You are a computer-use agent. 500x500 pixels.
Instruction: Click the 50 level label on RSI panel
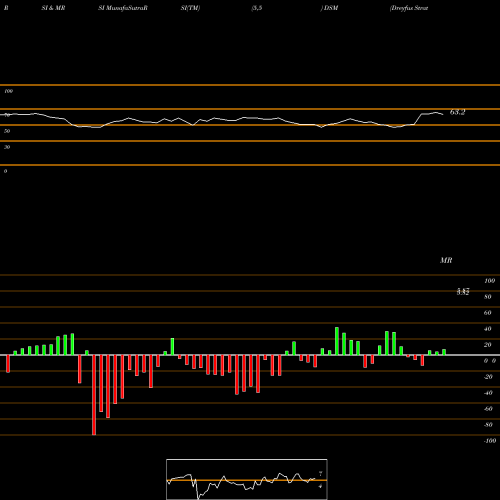[x=7, y=131]
